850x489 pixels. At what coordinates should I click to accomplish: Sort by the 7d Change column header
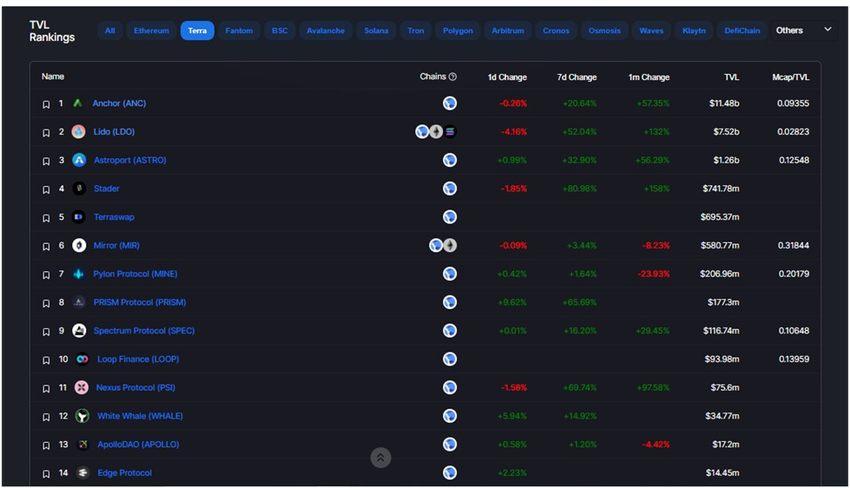(x=577, y=77)
